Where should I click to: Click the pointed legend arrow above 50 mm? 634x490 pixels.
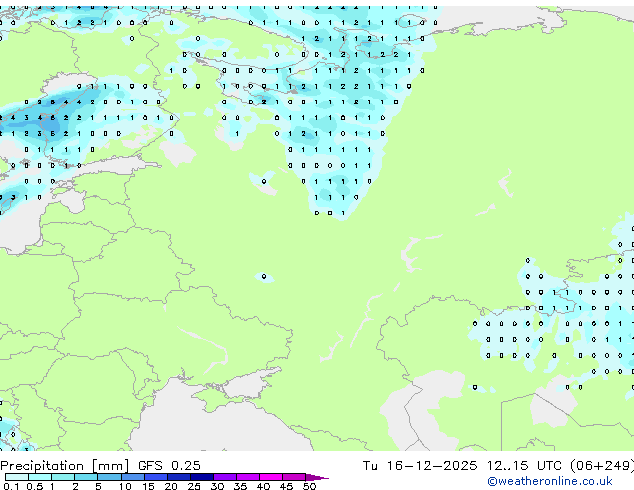click(x=317, y=477)
